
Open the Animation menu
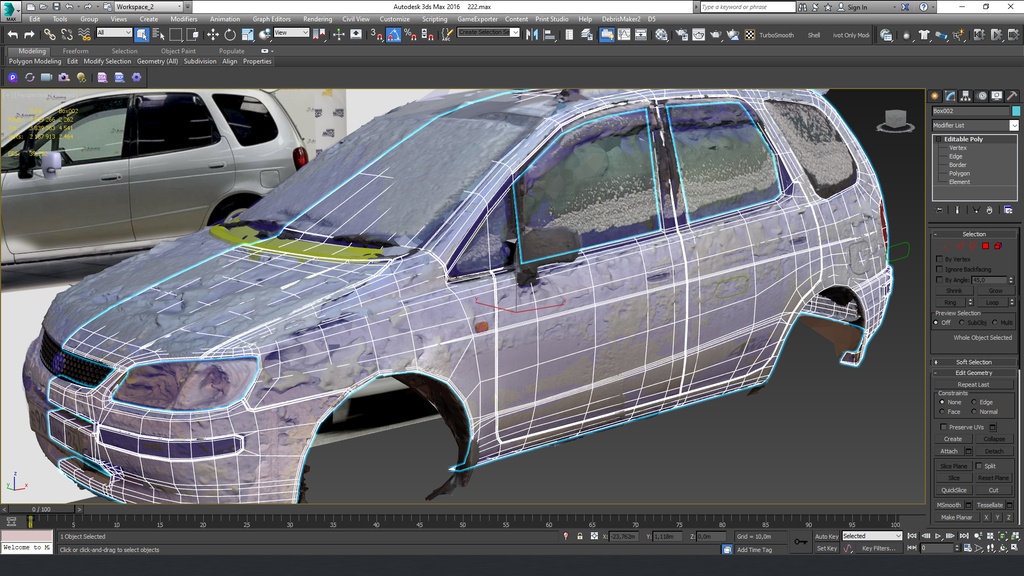tap(224, 18)
